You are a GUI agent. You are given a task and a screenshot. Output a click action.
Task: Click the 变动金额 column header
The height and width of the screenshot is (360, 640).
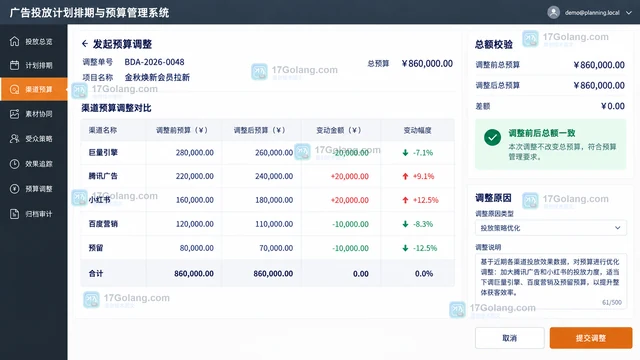(339, 130)
